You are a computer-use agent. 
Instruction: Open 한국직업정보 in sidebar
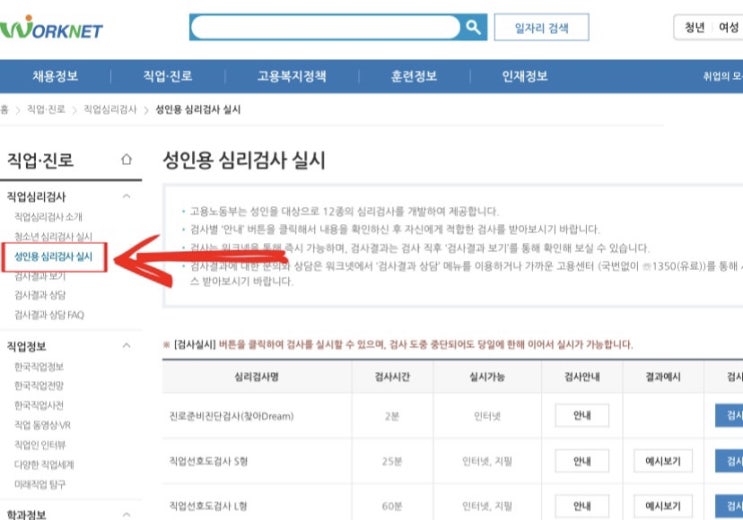tap(39, 366)
